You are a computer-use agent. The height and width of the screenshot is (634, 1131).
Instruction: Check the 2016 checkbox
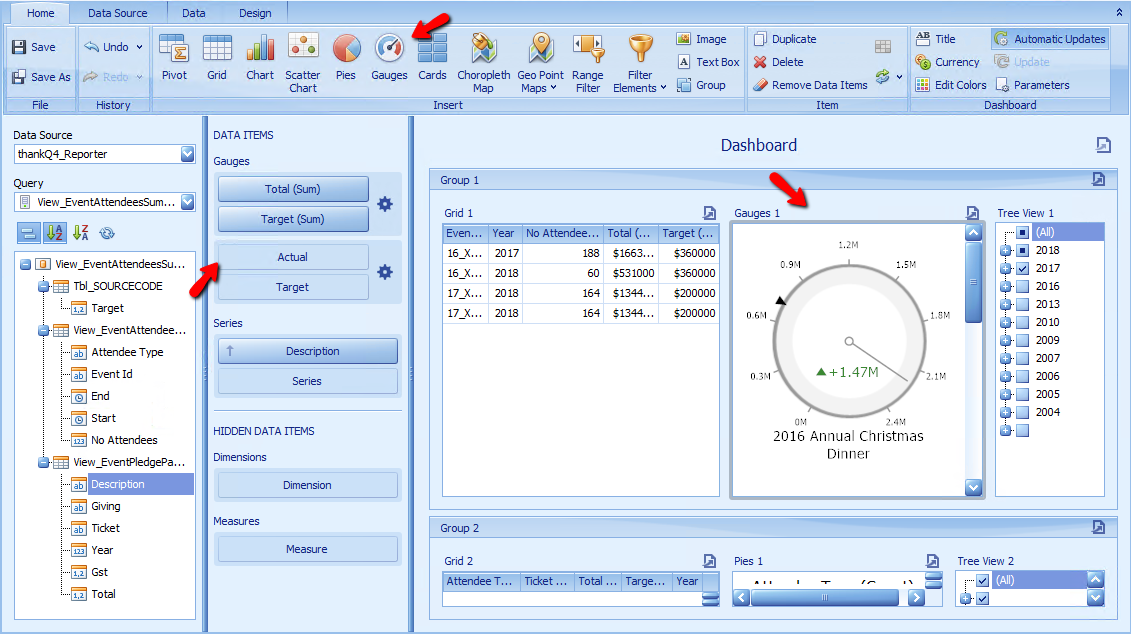[1022, 286]
